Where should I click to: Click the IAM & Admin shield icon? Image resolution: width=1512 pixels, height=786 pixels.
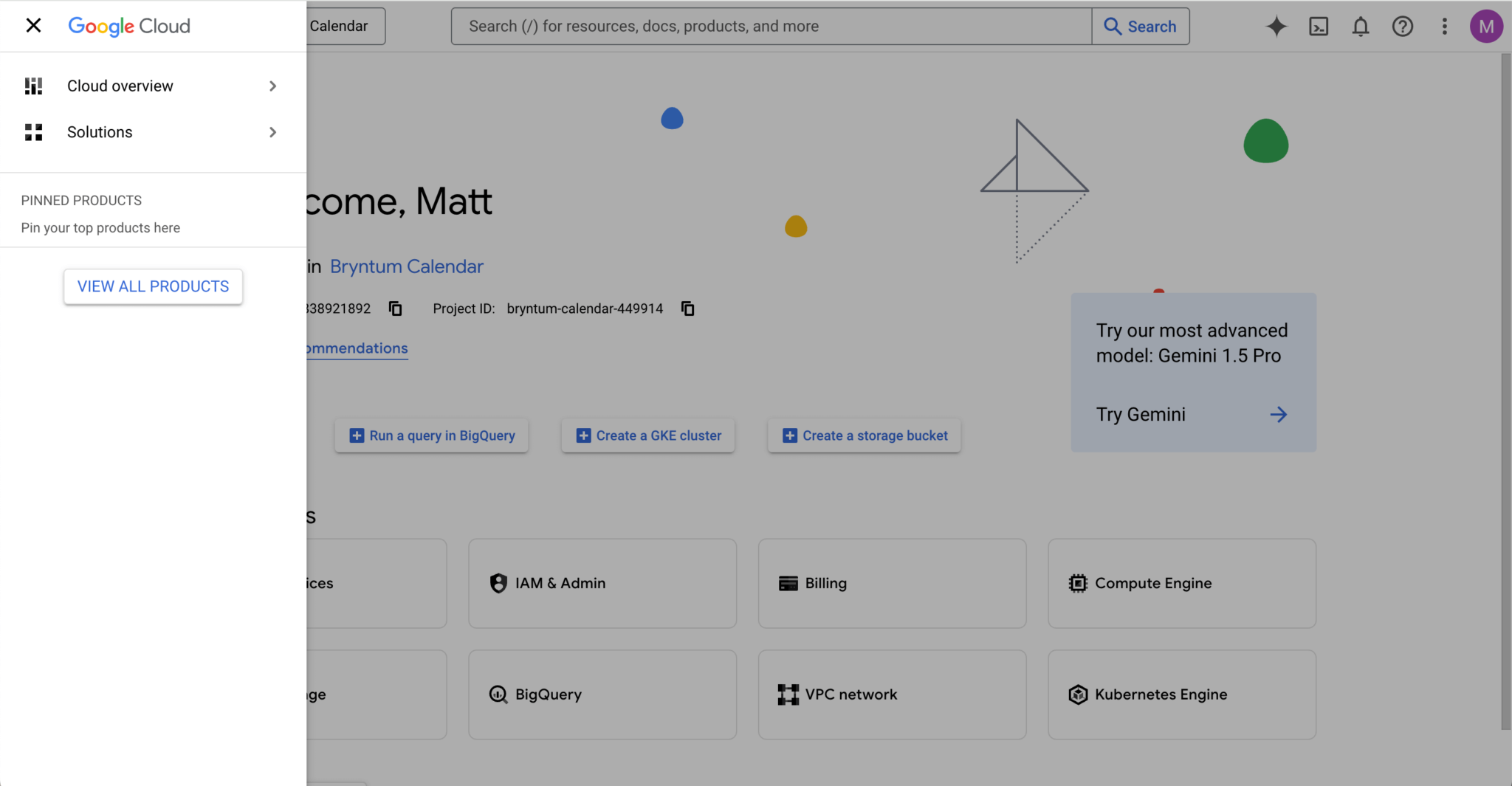pyautogui.click(x=498, y=583)
